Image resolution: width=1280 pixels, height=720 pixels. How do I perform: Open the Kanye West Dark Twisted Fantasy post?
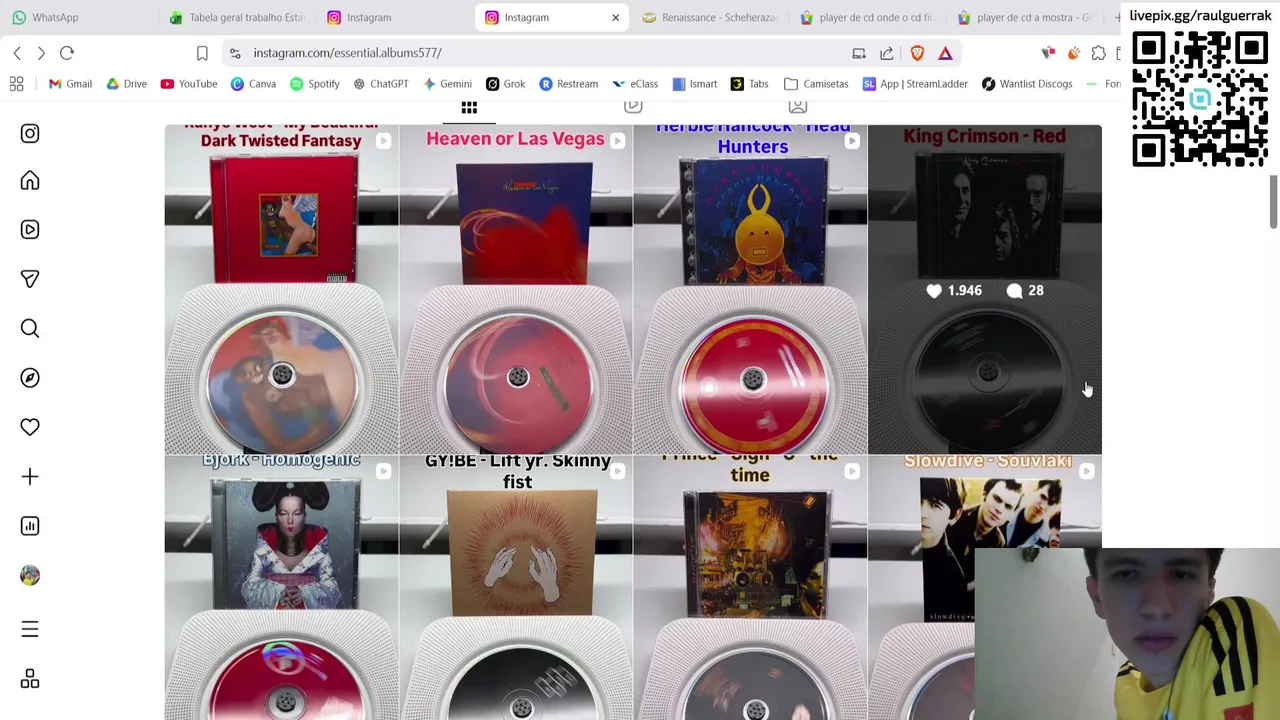point(281,289)
